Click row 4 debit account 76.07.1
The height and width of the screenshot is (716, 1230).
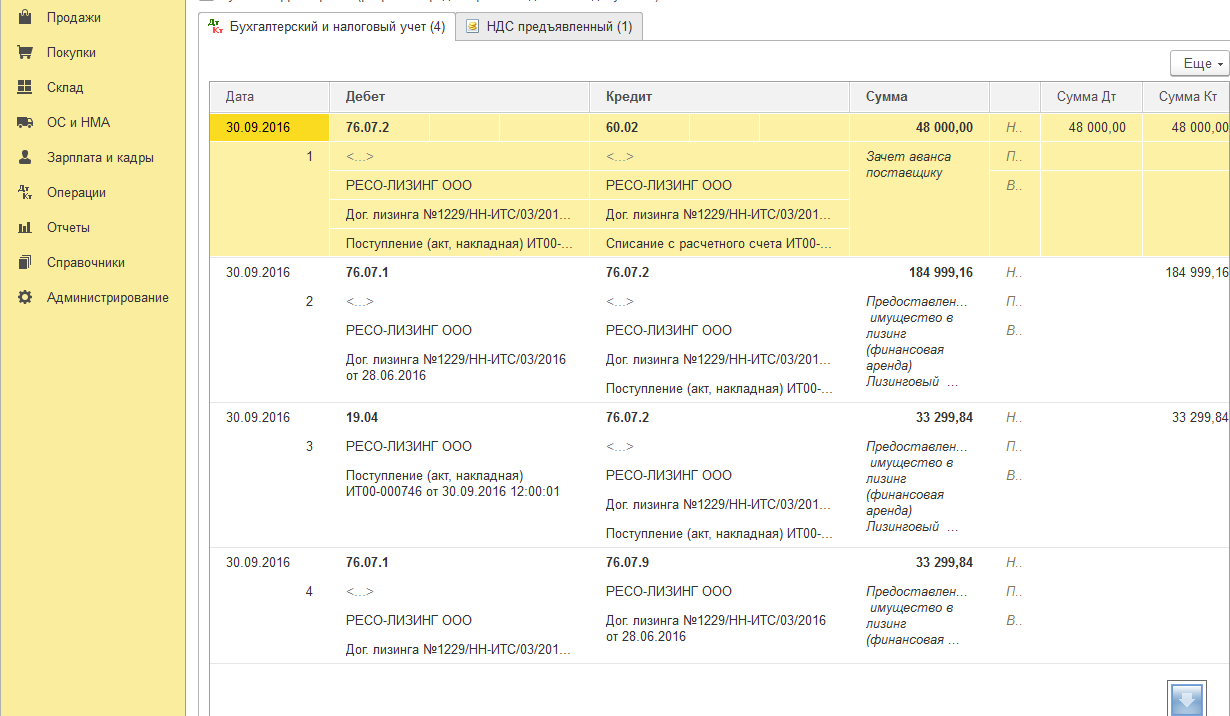(x=367, y=562)
